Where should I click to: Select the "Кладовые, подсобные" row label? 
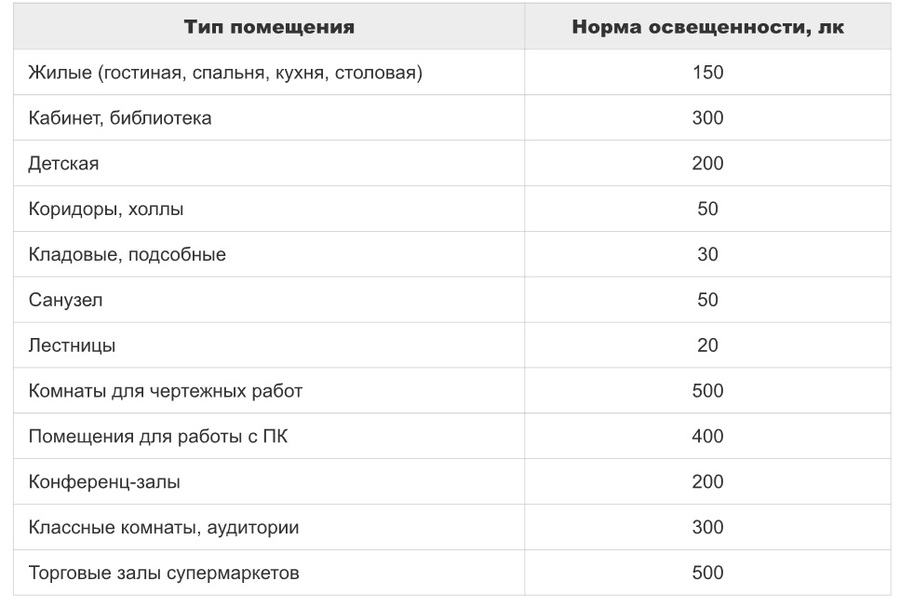click(127, 255)
